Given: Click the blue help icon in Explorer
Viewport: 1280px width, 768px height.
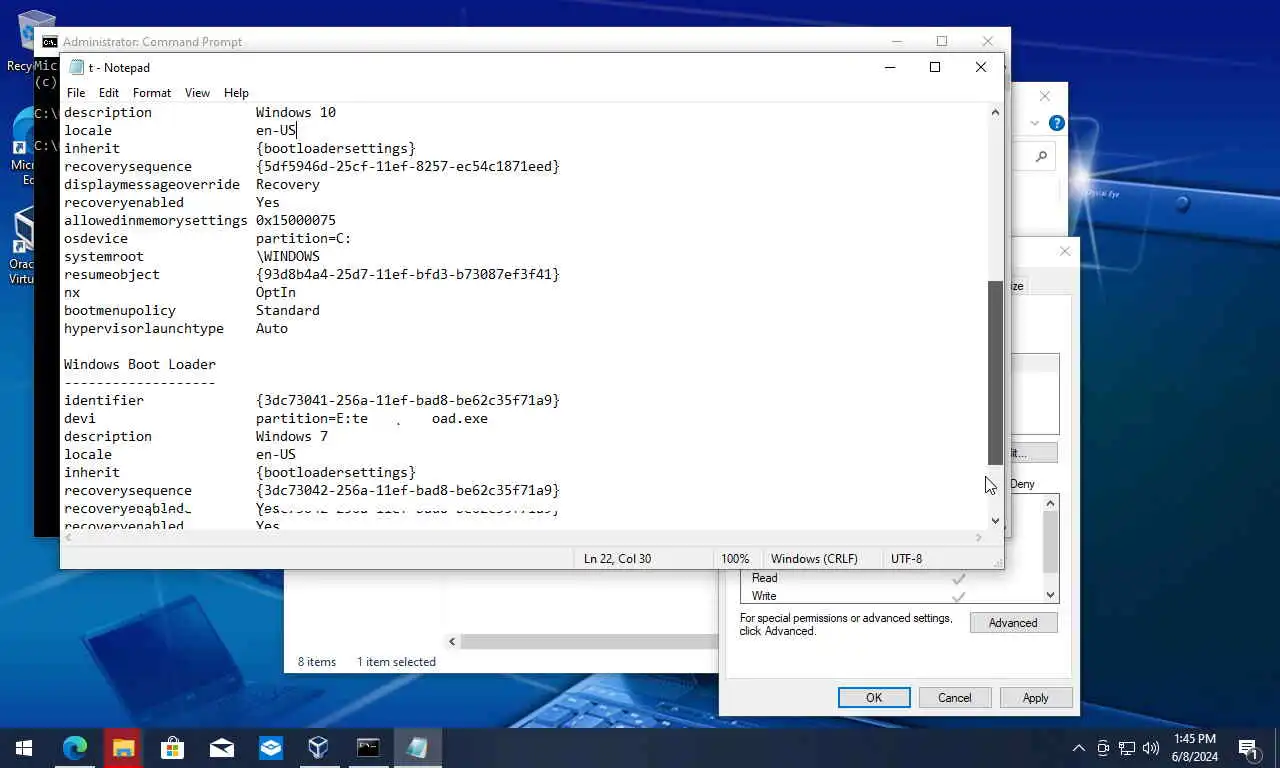Looking at the screenshot, I should 1057,124.
